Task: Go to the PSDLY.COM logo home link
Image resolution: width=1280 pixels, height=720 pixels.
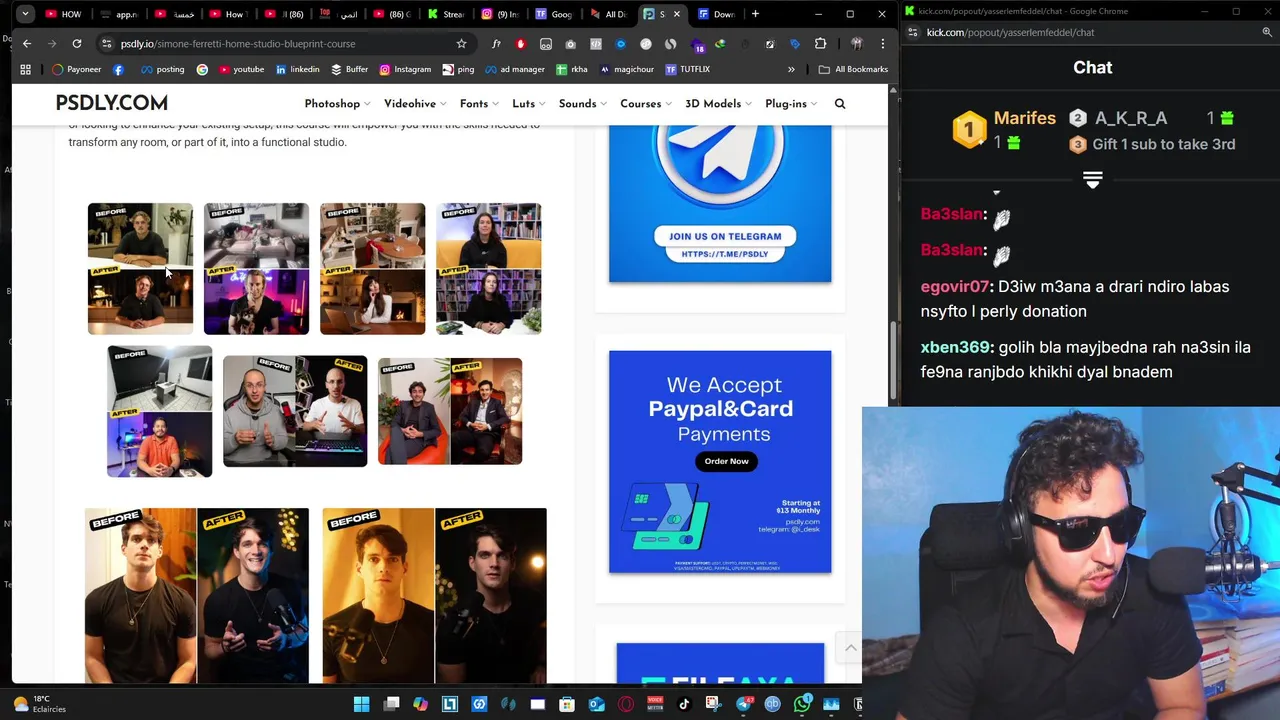Action: [x=112, y=103]
